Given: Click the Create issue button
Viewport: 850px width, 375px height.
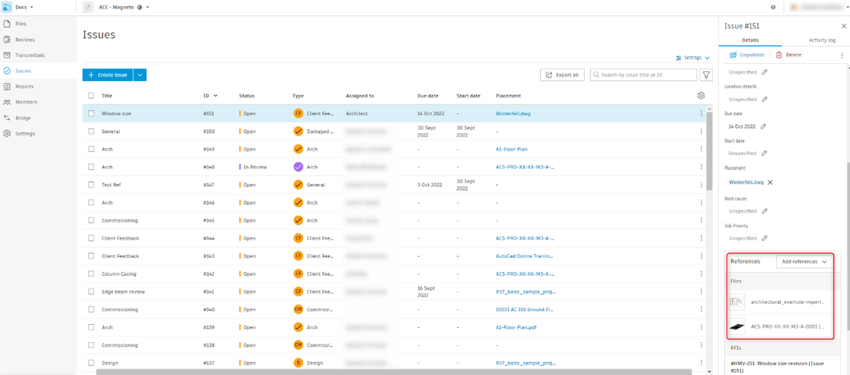Looking at the screenshot, I should [108, 75].
